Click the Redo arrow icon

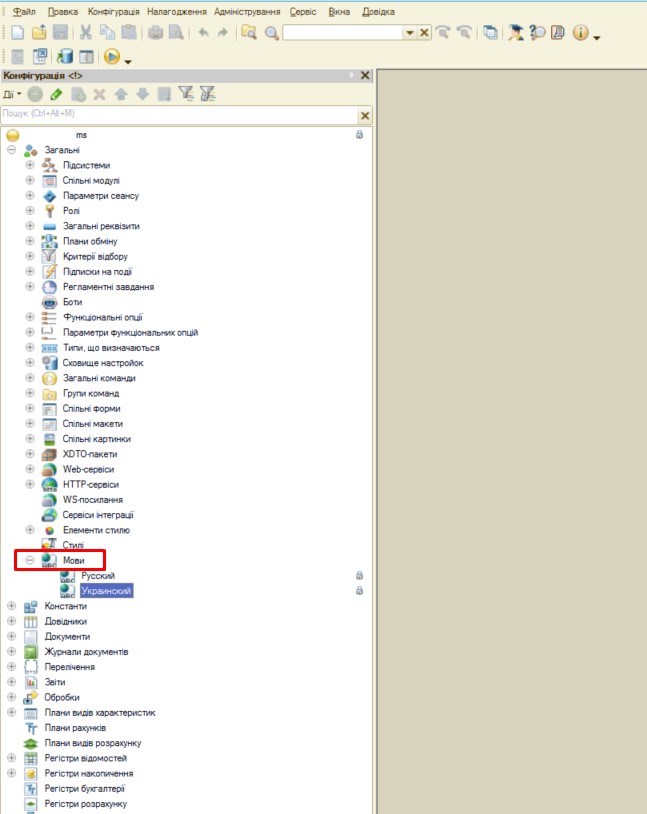(x=223, y=33)
